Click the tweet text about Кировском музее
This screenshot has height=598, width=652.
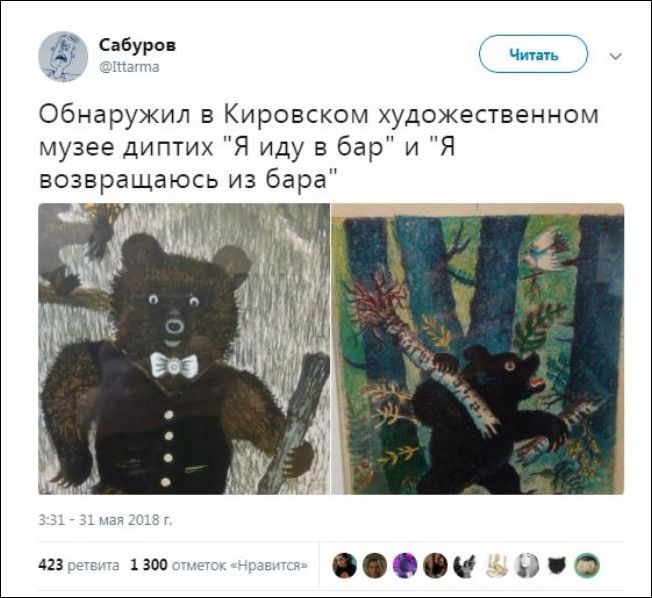pyautogui.click(x=319, y=147)
